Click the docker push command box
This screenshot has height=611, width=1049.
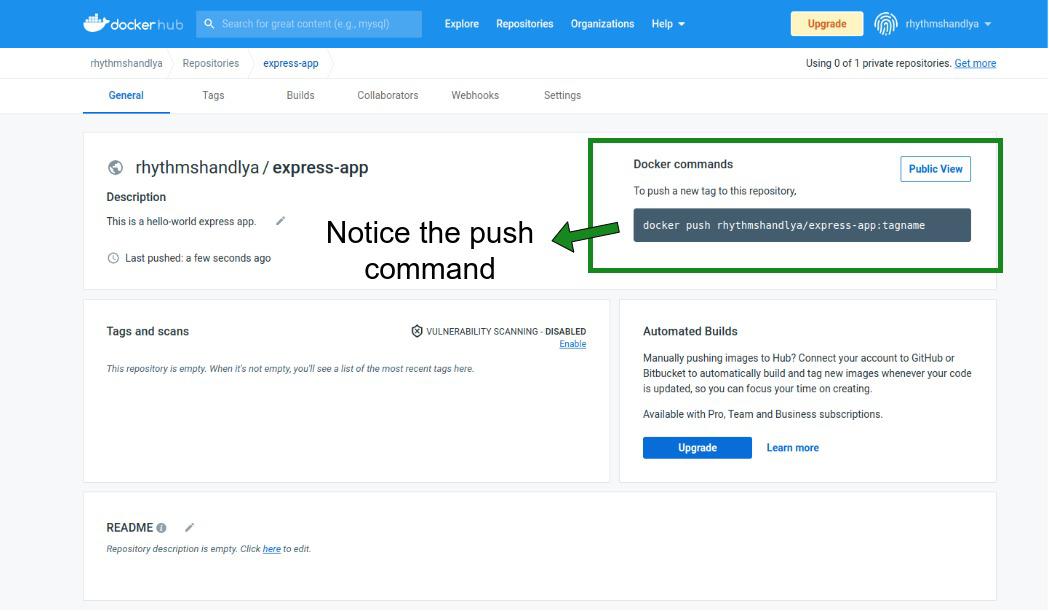[x=801, y=225]
